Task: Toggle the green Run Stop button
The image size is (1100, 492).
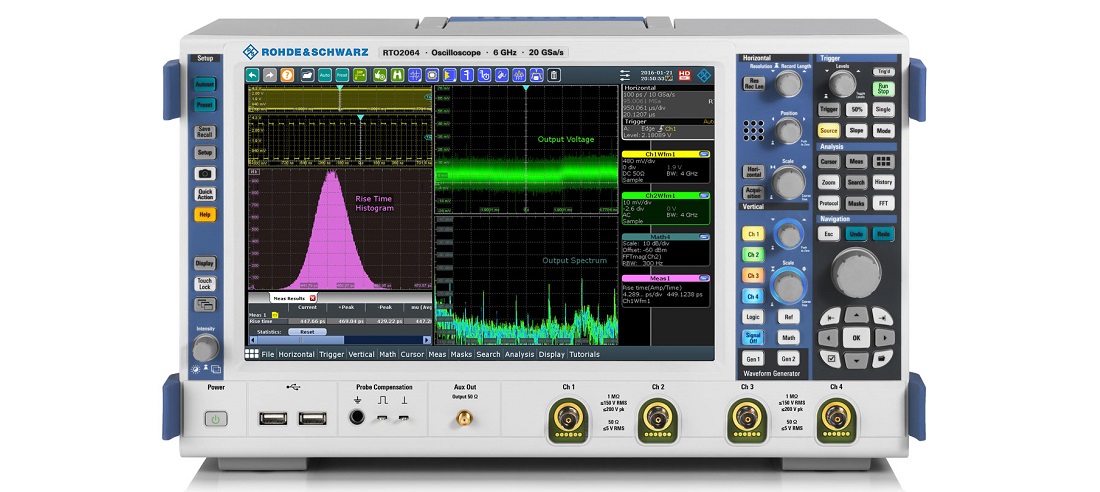Action: coord(883,89)
